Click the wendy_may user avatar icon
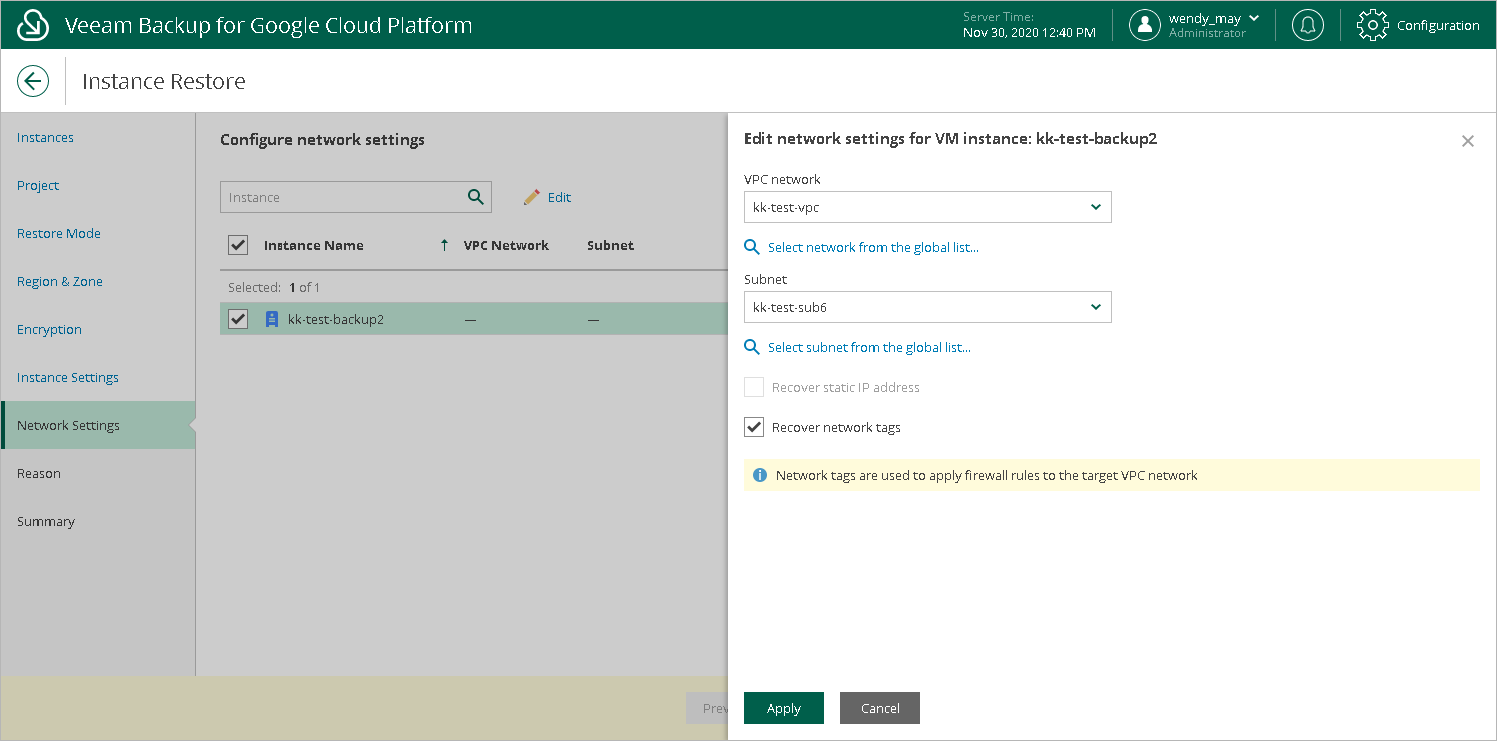The image size is (1497, 741). point(1145,25)
